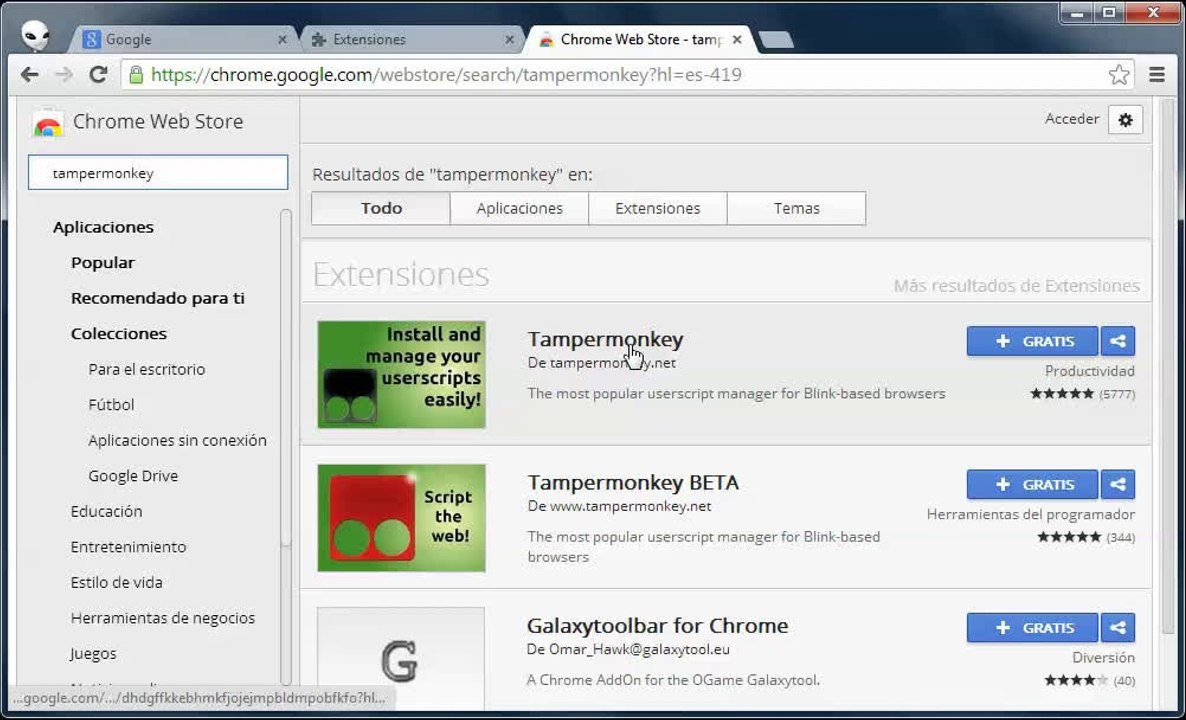Click the tampermonkey search box

pos(158,172)
